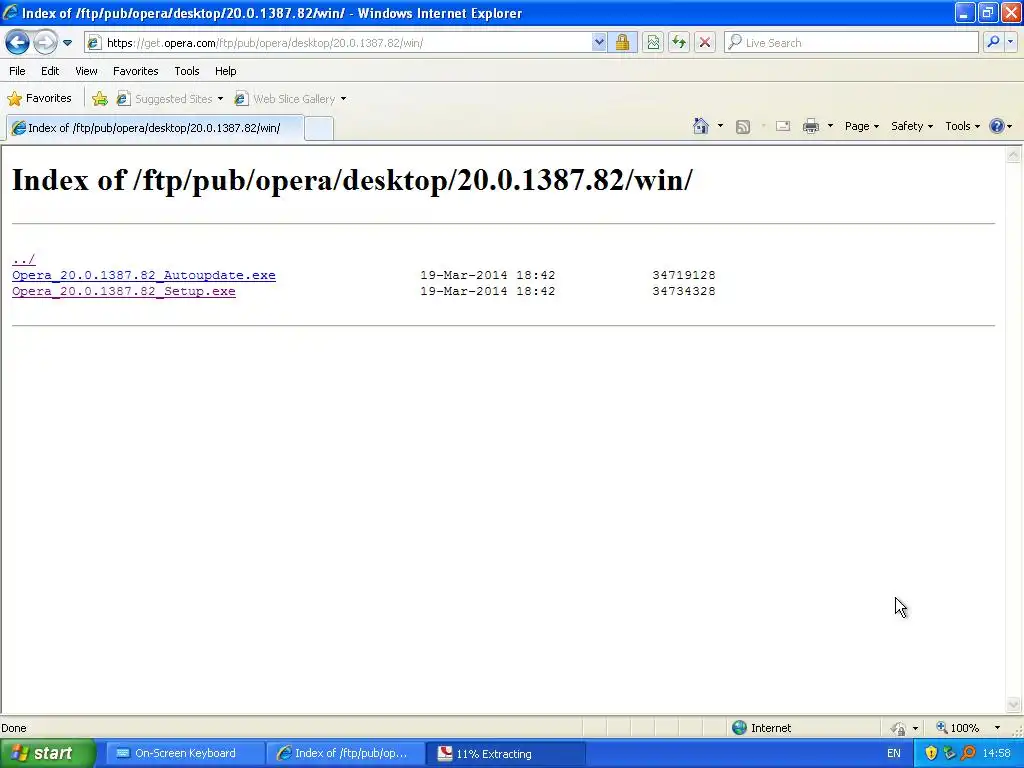Click the EN language indicator
The width and height of the screenshot is (1024, 768).
click(893, 754)
